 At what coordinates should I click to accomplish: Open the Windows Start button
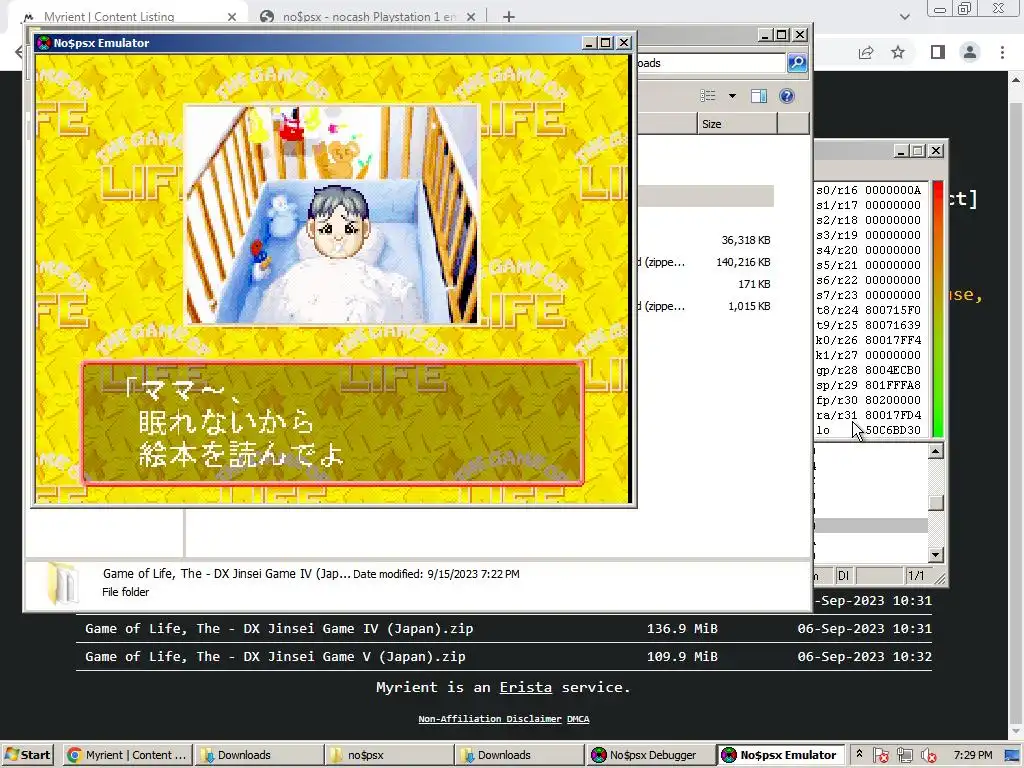tap(27, 755)
